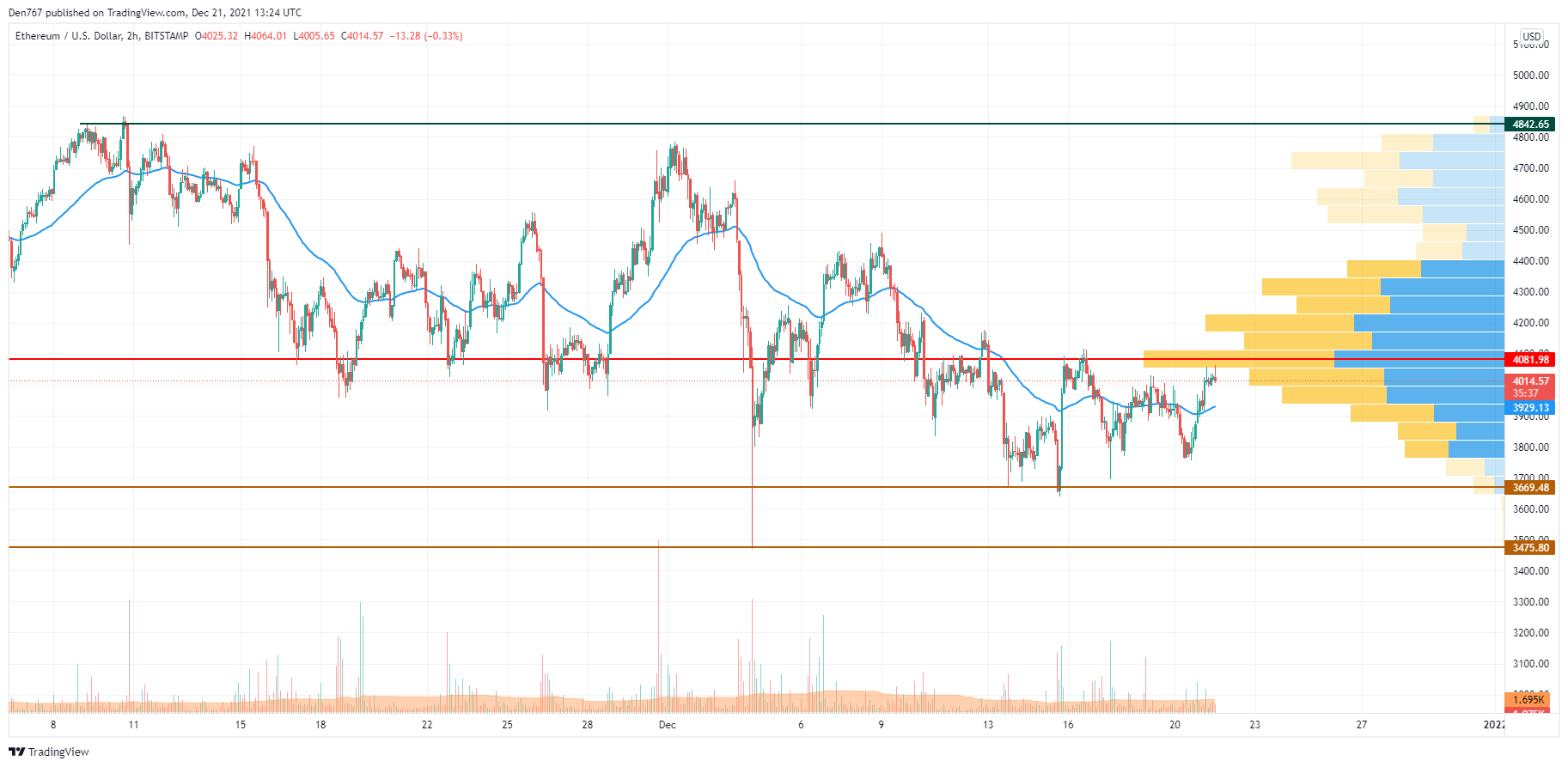This screenshot has height=767, width=1568.
Task: Click the 4200.00 price axis tick
Action: (1531, 323)
